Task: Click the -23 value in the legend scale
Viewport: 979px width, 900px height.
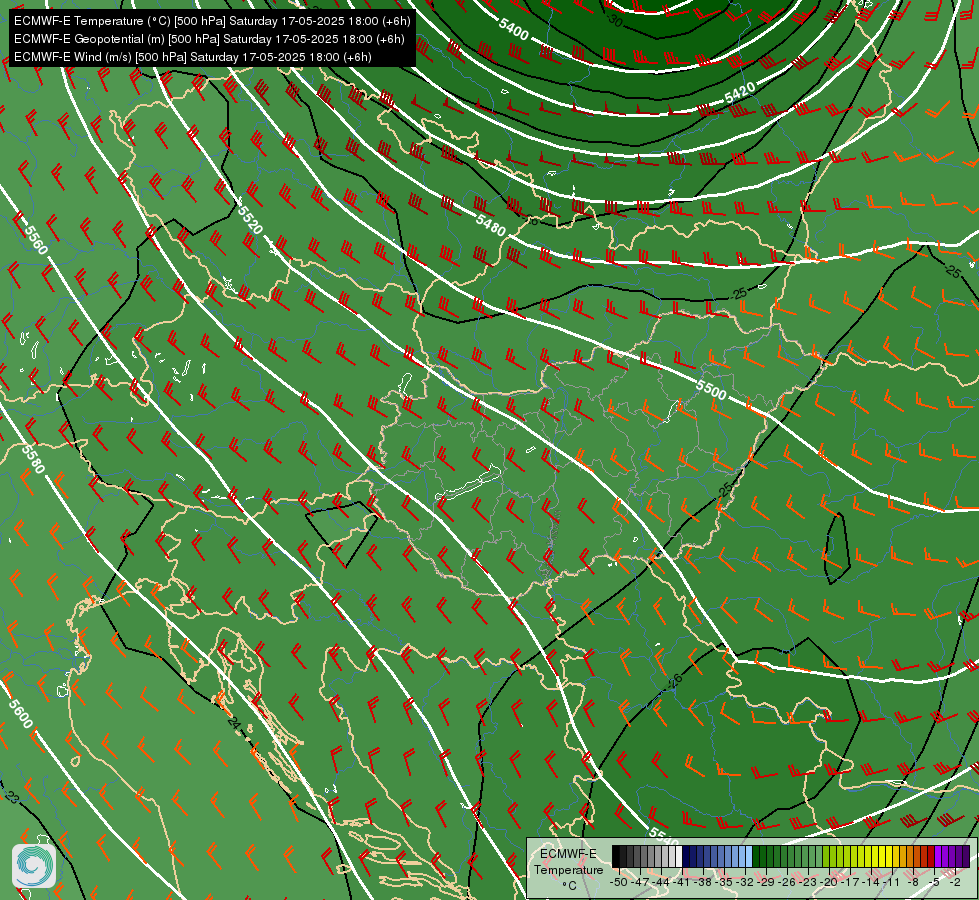Action: point(808,882)
